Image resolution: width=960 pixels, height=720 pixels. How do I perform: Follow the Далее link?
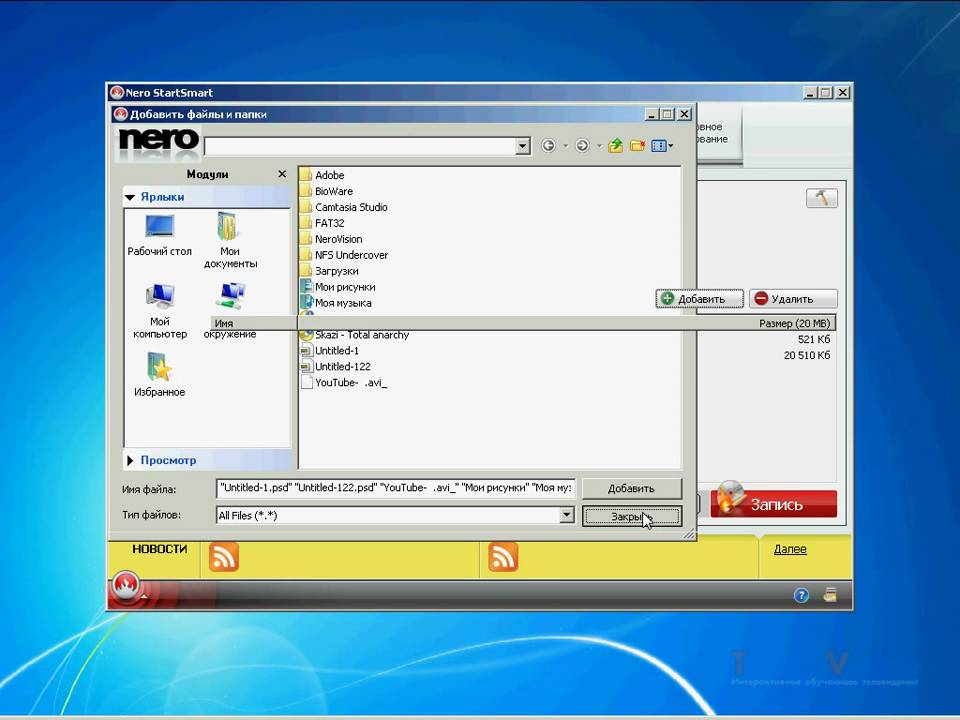(790, 549)
